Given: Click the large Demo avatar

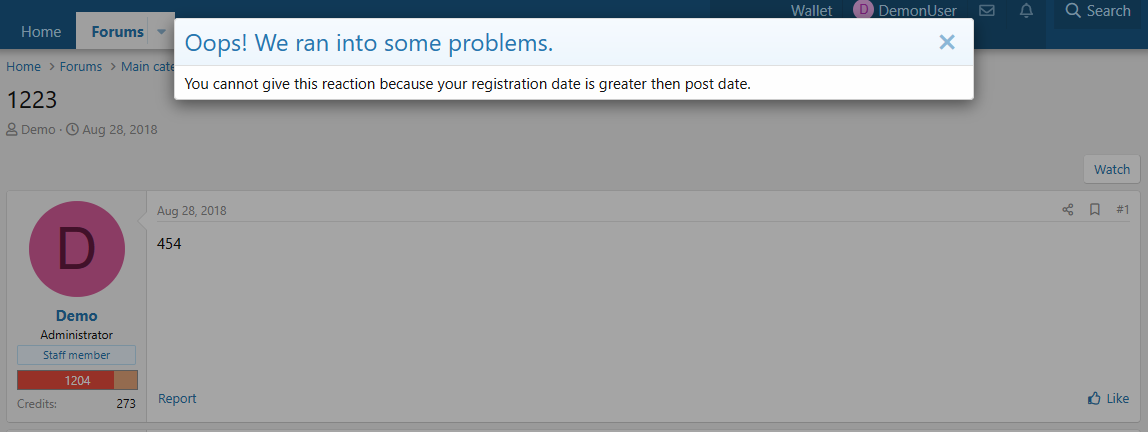Looking at the screenshot, I should [77, 249].
